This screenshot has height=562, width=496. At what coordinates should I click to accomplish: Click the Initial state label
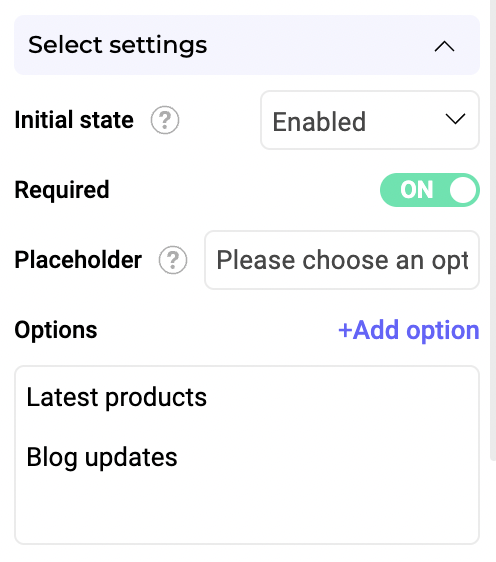pos(74,120)
